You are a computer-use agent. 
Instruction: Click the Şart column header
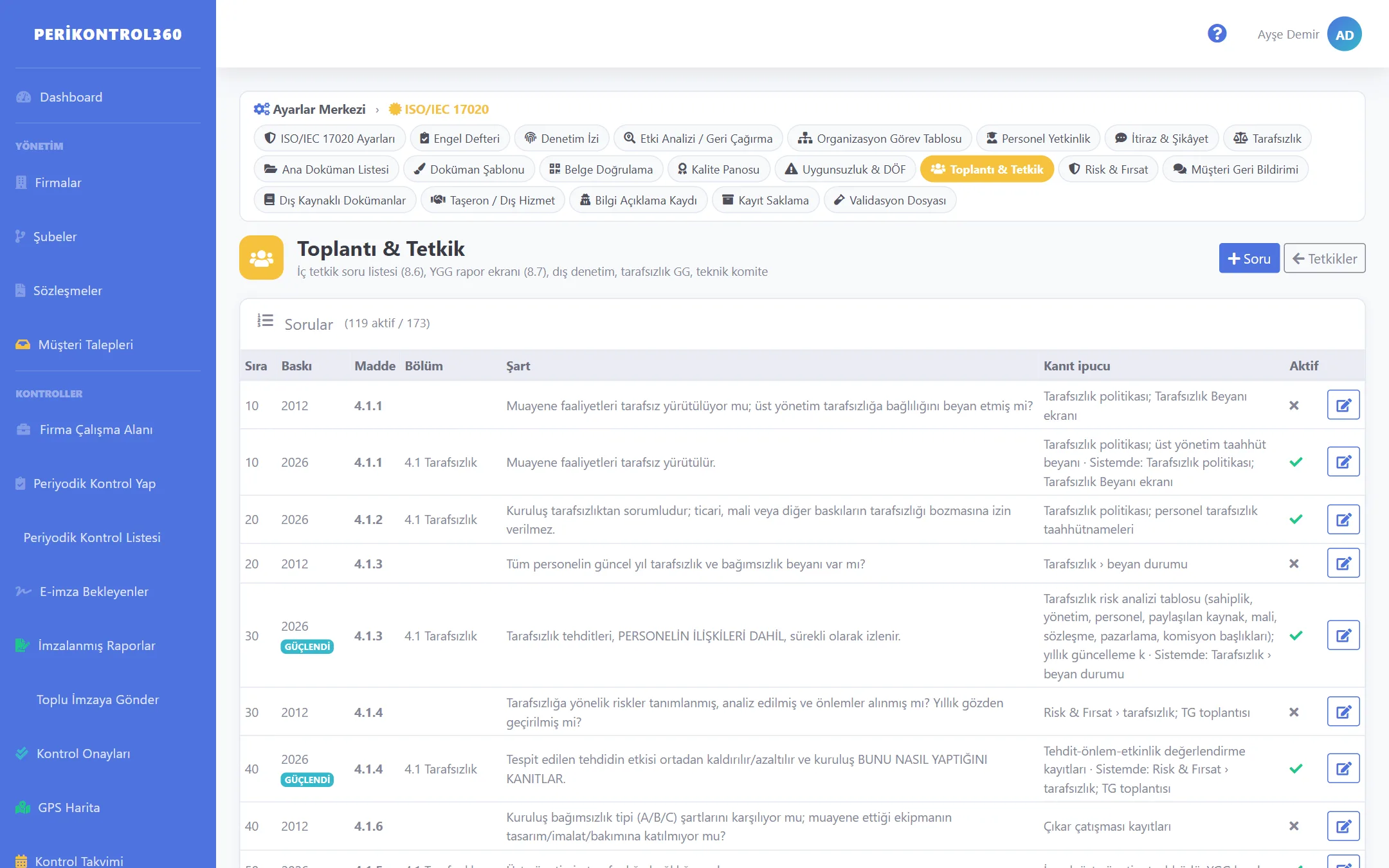tap(518, 366)
